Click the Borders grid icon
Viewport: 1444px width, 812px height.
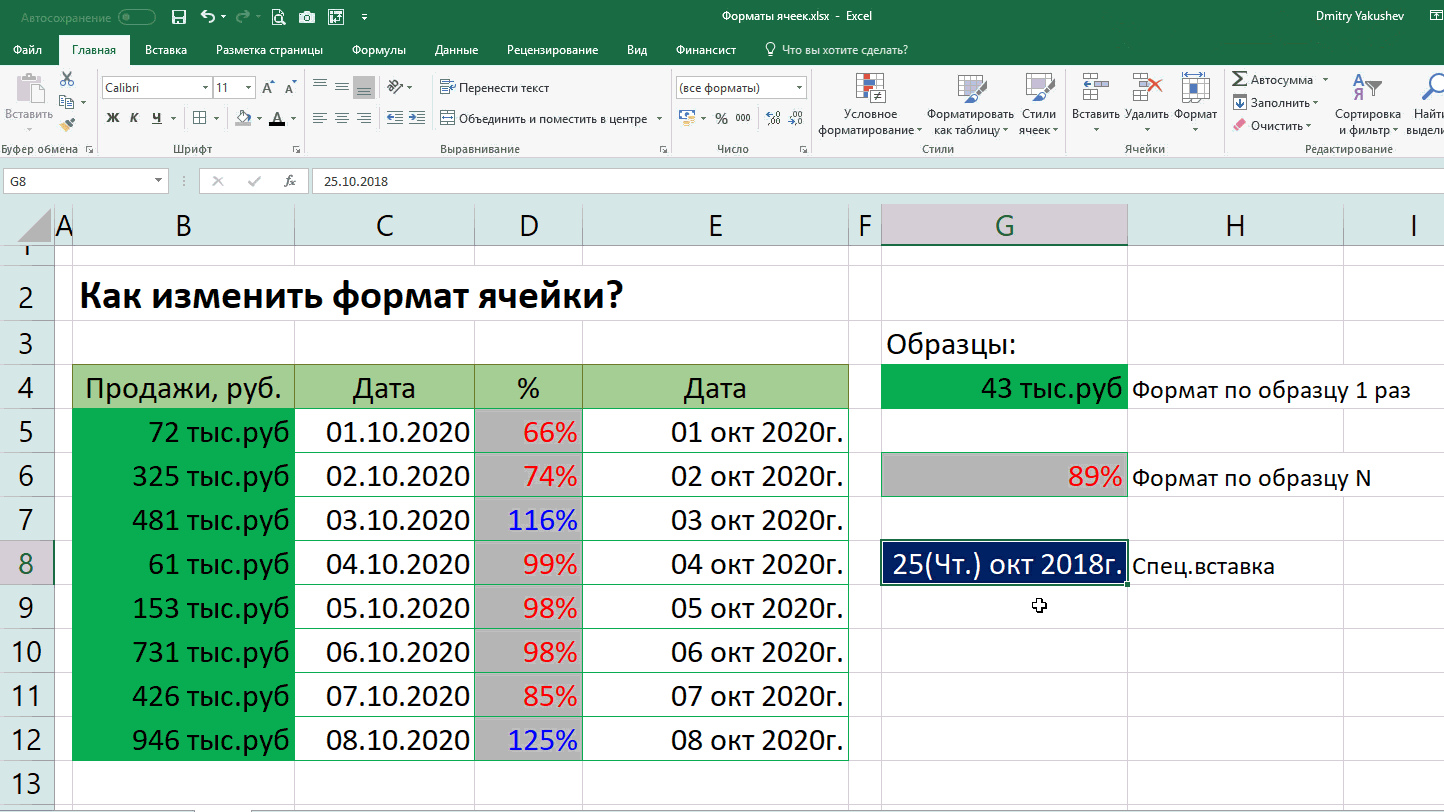point(199,118)
